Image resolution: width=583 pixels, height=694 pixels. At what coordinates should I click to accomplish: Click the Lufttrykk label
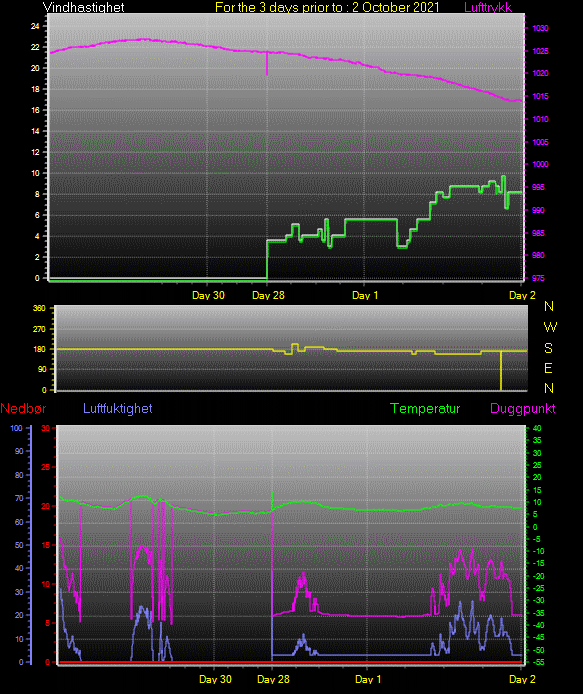pyautogui.click(x=488, y=7)
